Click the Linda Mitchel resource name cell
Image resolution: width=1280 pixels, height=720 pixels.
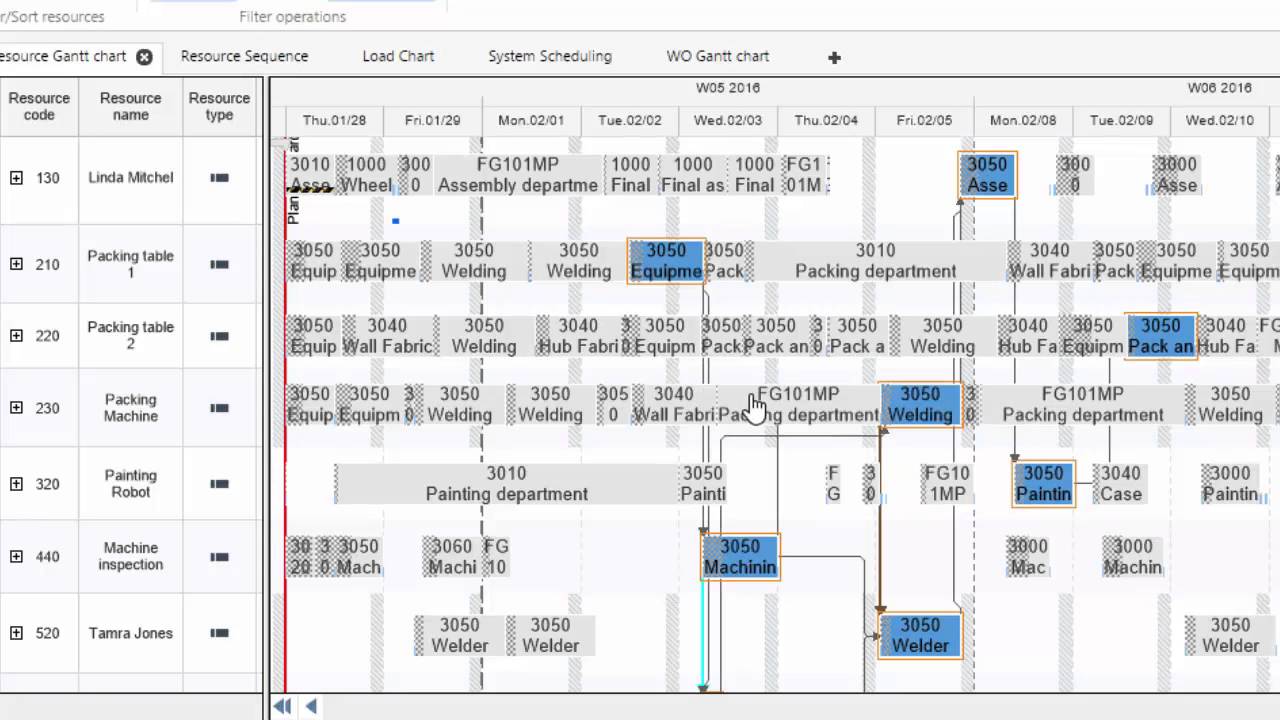pyautogui.click(x=130, y=178)
